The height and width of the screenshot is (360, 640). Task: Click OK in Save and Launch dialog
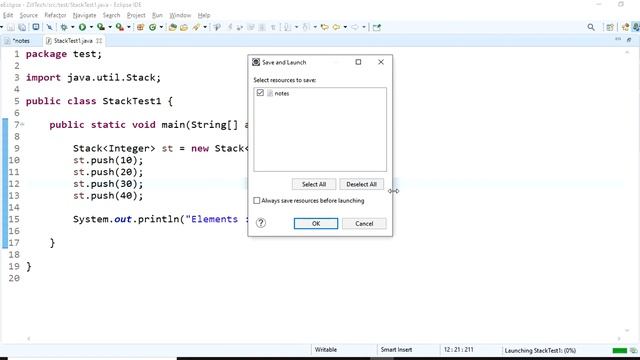(316, 223)
